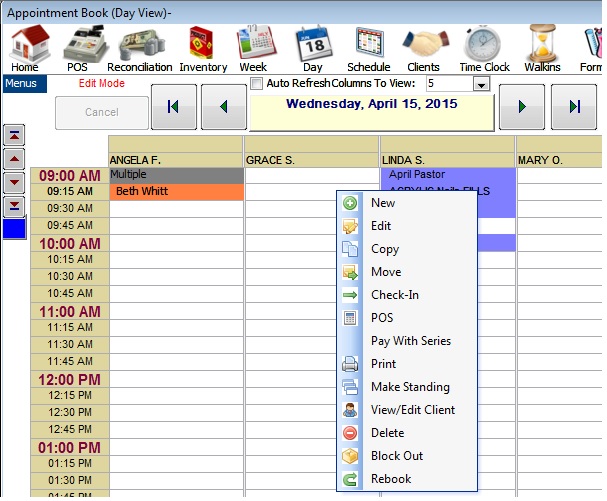The width and height of the screenshot is (607, 501).
Task: Choose POS in the context menu
Action: (407, 318)
